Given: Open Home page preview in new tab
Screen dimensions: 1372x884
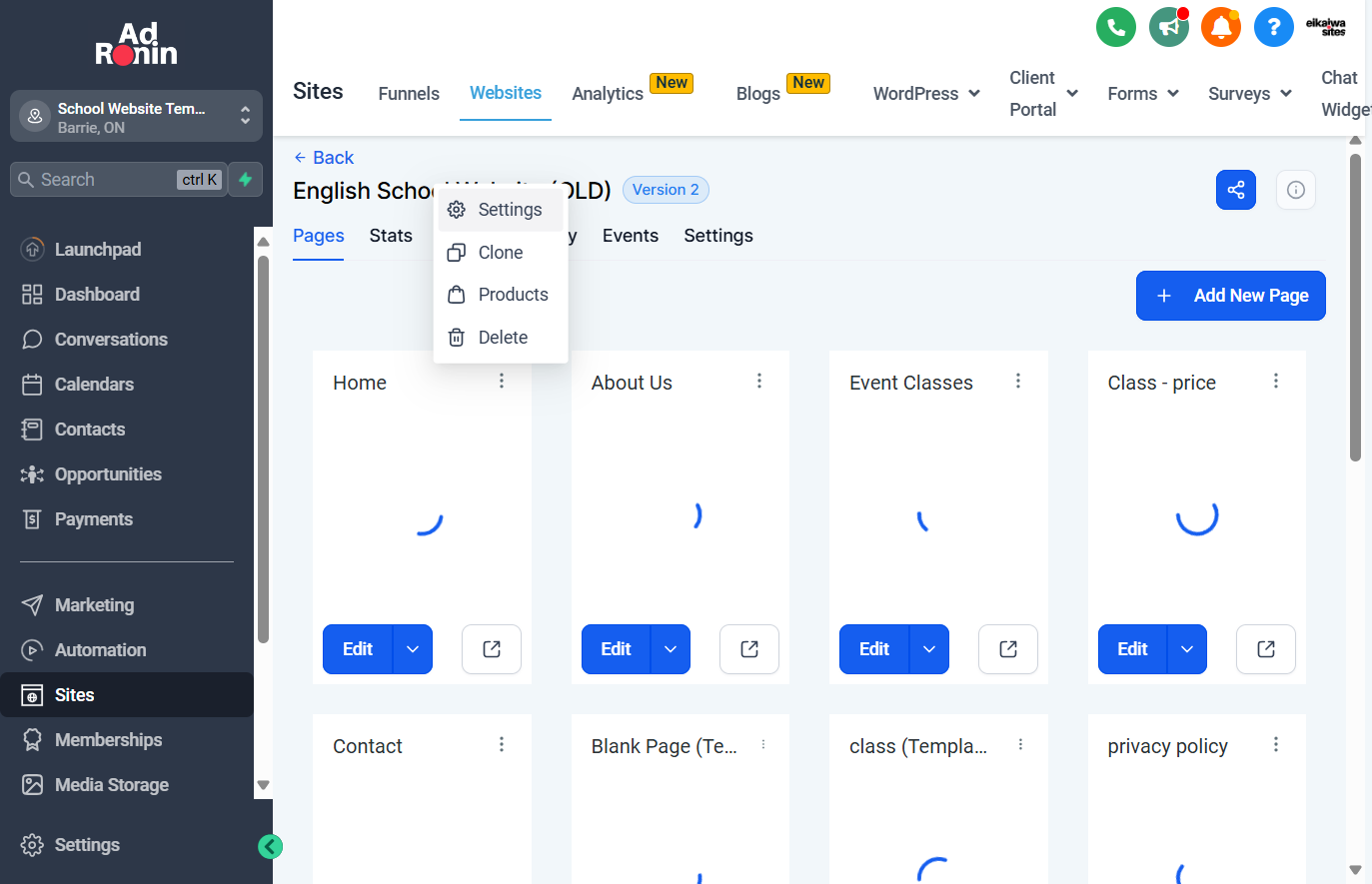Looking at the screenshot, I should (492, 649).
